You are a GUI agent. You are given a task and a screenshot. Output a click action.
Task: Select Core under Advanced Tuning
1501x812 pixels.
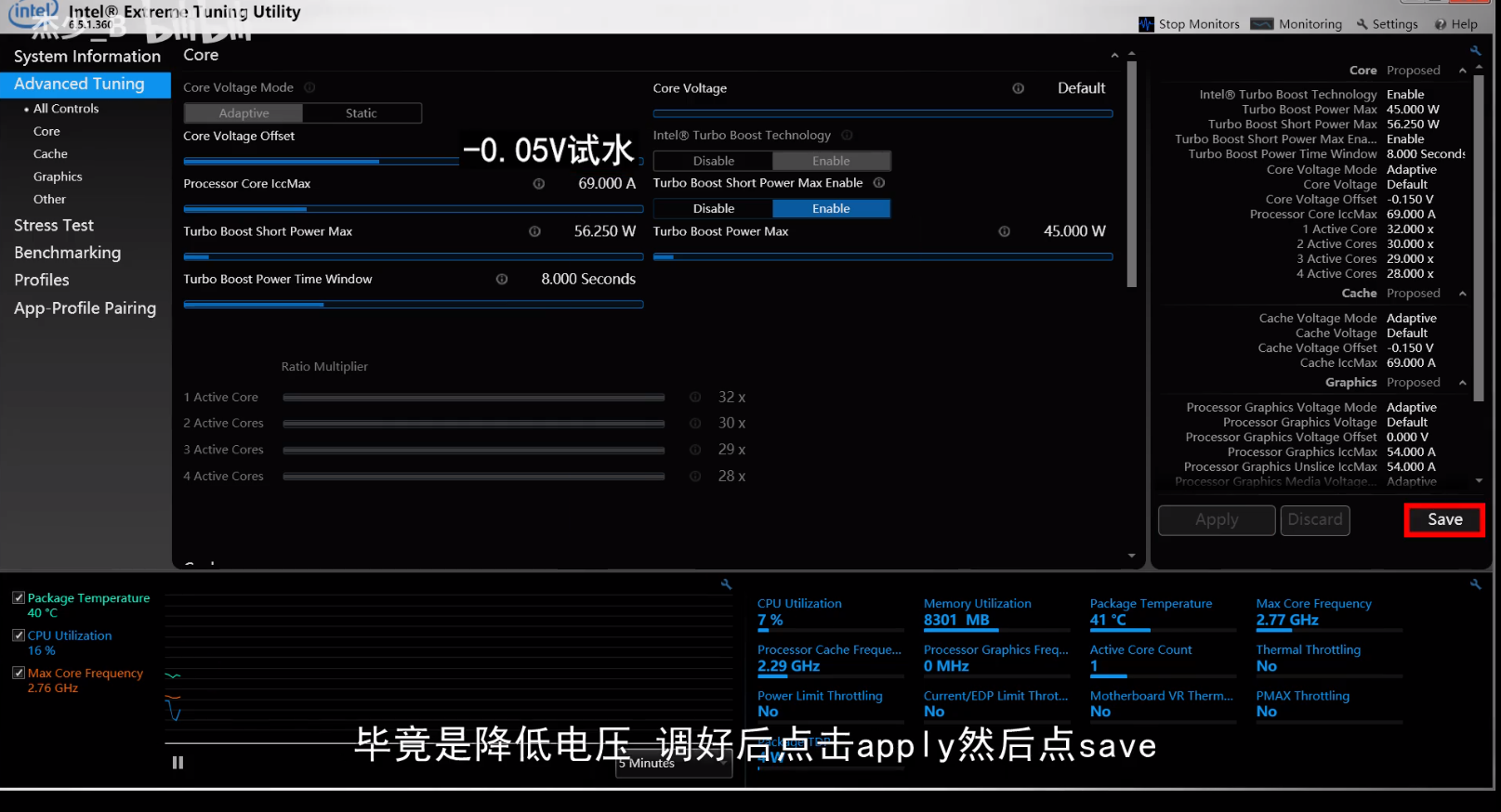pyautogui.click(x=46, y=132)
